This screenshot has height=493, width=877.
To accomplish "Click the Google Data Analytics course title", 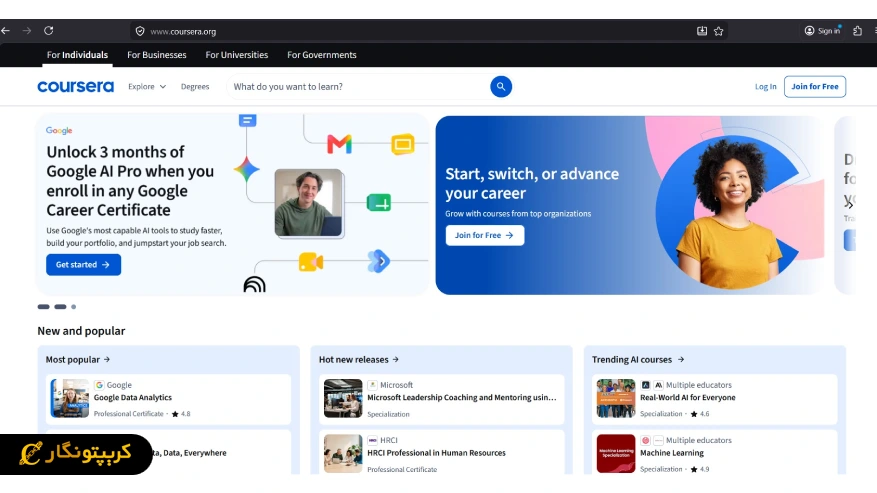I will (133, 397).
